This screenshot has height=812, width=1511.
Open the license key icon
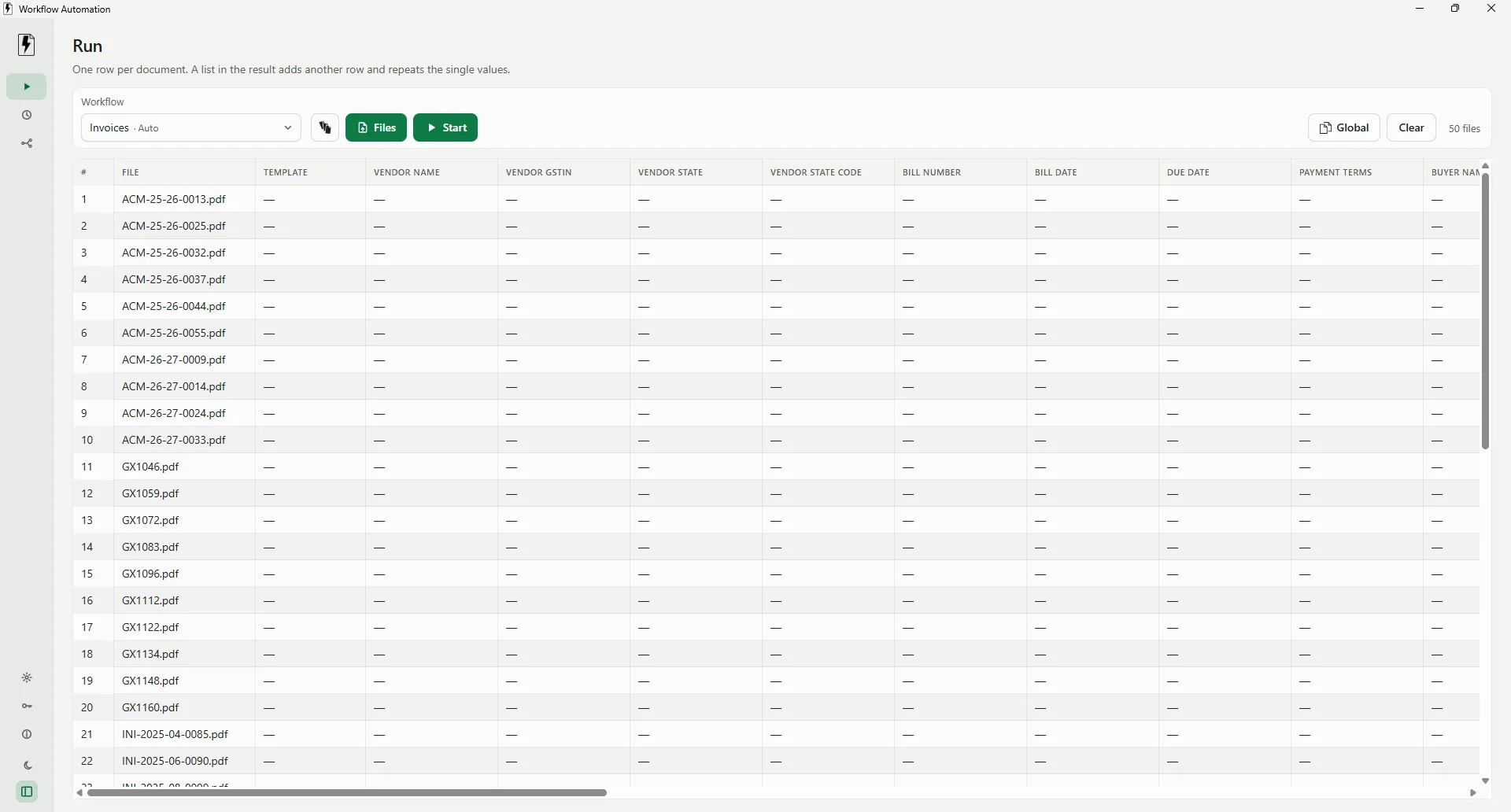point(27,707)
